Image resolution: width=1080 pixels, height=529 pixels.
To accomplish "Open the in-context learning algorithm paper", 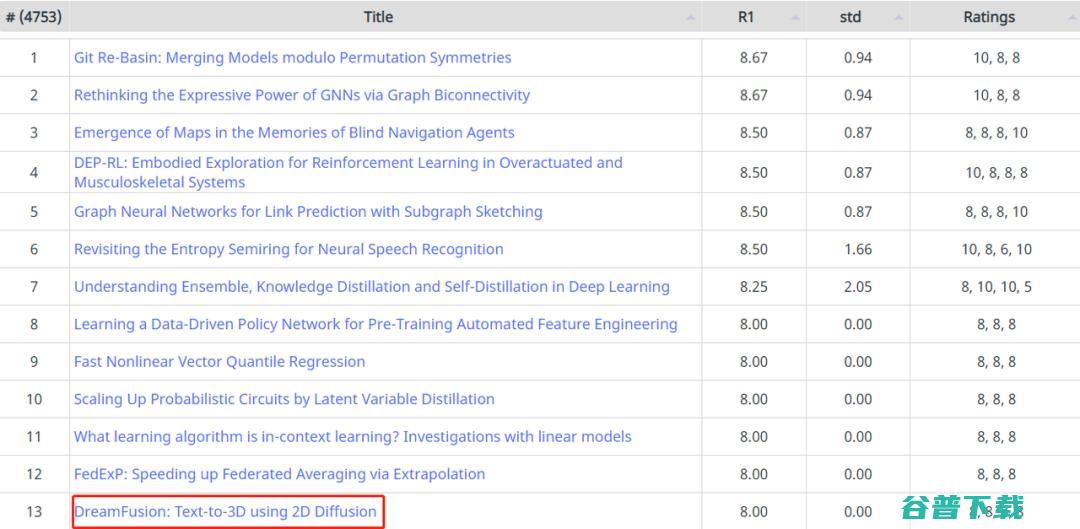I will [x=352, y=436].
